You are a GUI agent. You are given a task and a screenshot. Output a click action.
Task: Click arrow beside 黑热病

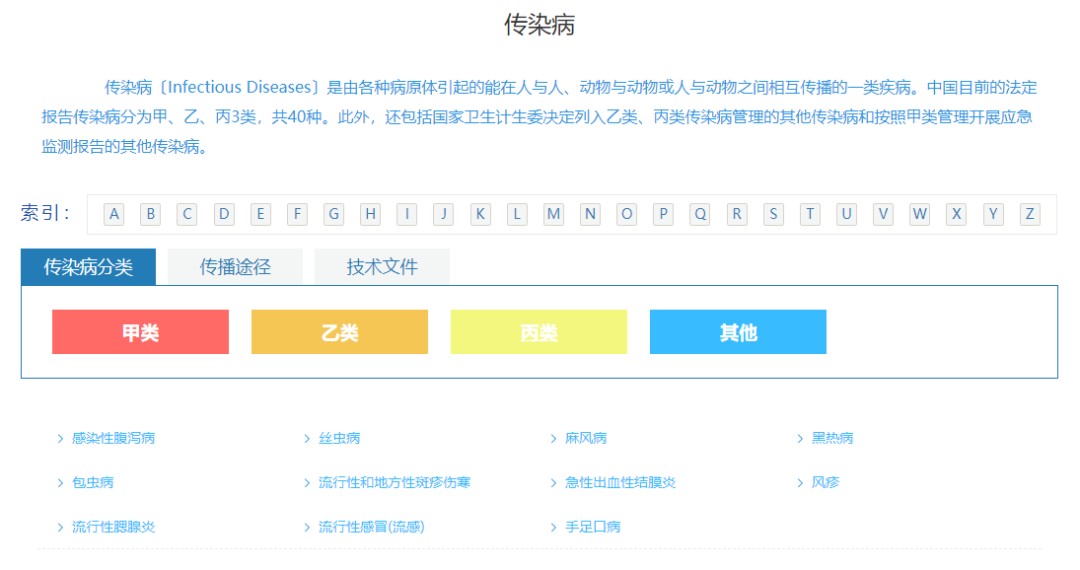[x=801, y=438]
